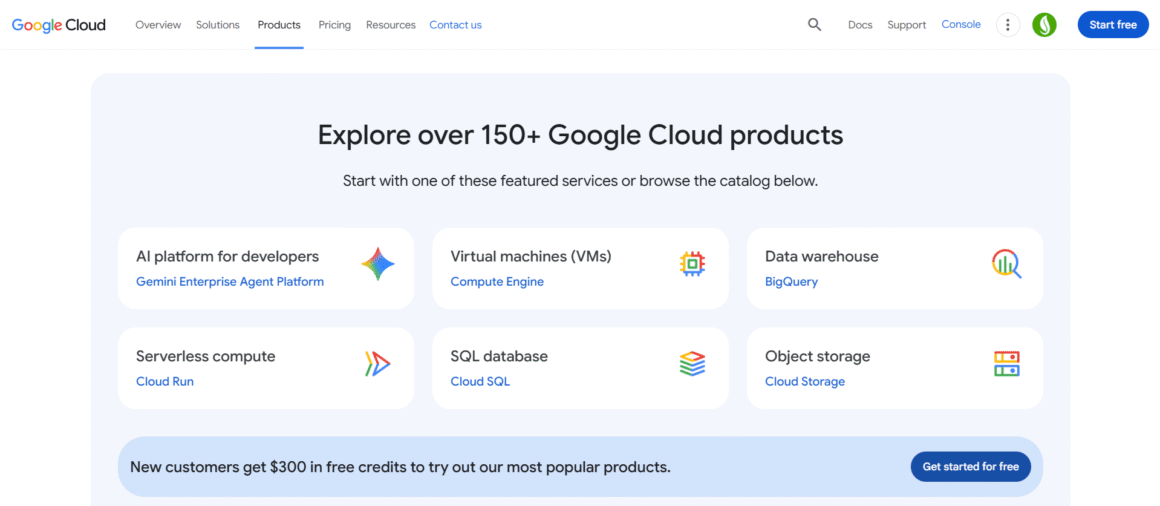1160x506 pixels.
Task: Click the BigQuery magnifier chart icon
Action: tap(1007, 264)
